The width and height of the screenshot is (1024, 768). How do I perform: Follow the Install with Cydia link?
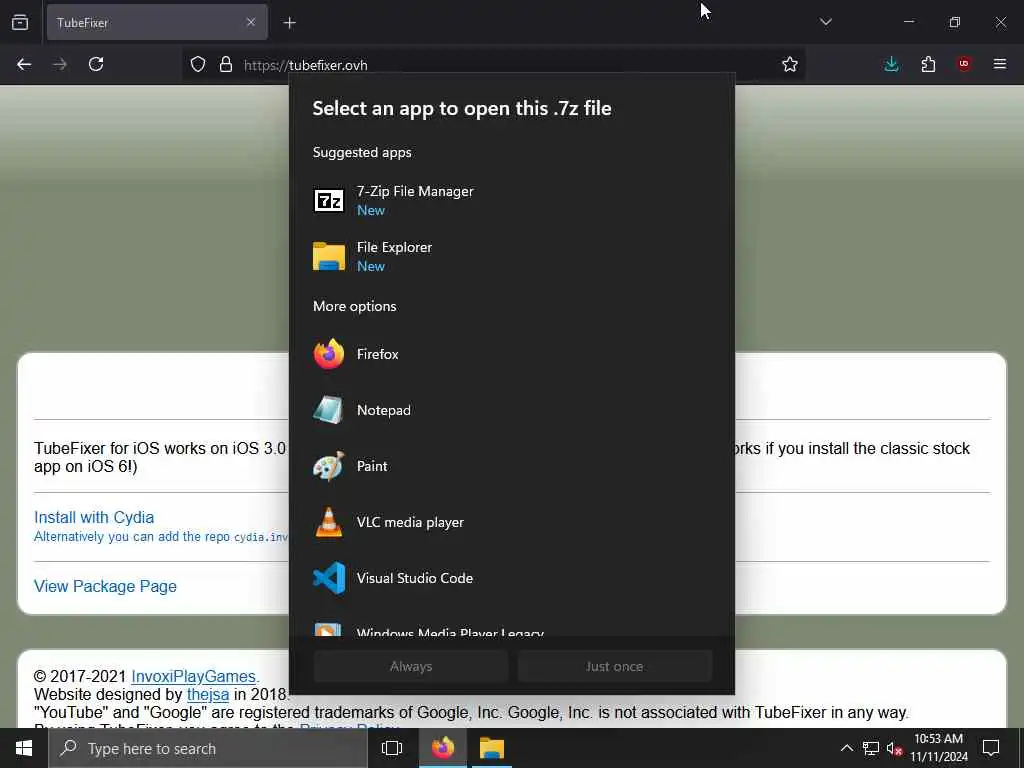click(x=94, y=517)
